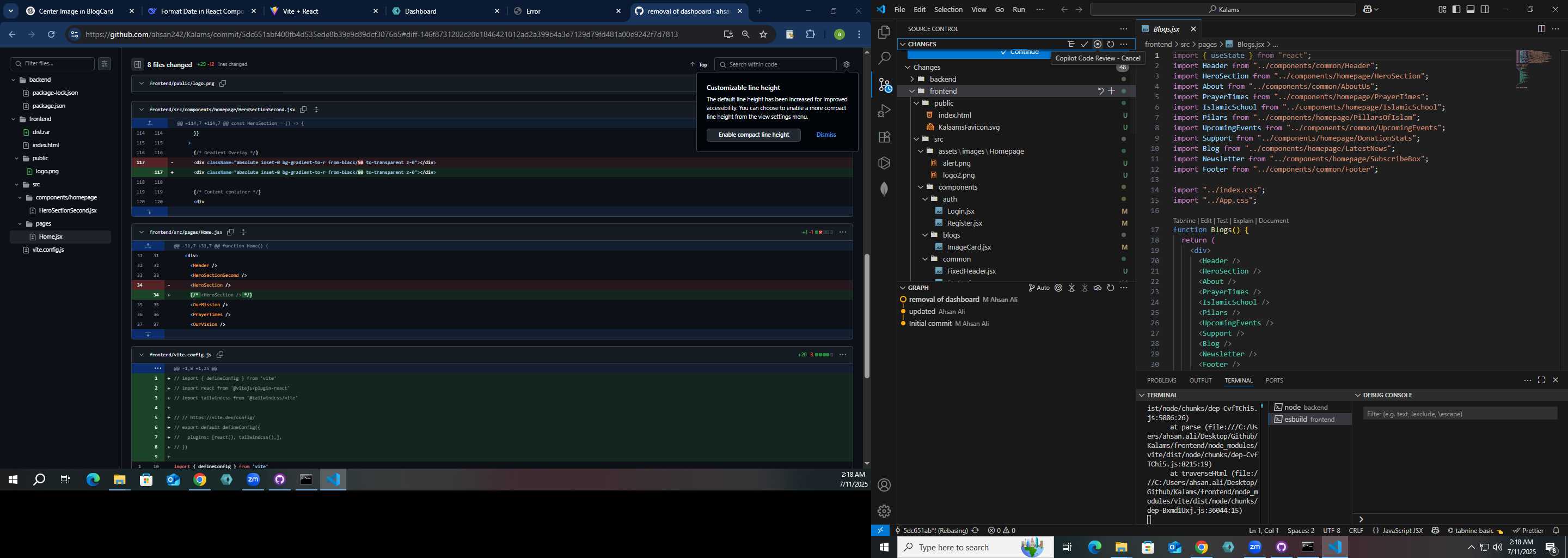The width and height of the screenshot is (1568, 558).
Task: Switch to PORTS tab in VS Code panel
Action: 1274,380
